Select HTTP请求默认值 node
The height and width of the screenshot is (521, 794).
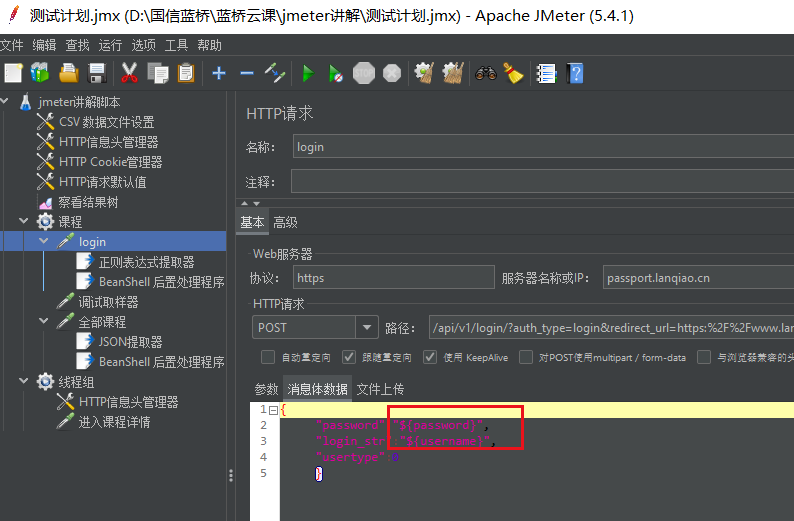coord(102,182)
